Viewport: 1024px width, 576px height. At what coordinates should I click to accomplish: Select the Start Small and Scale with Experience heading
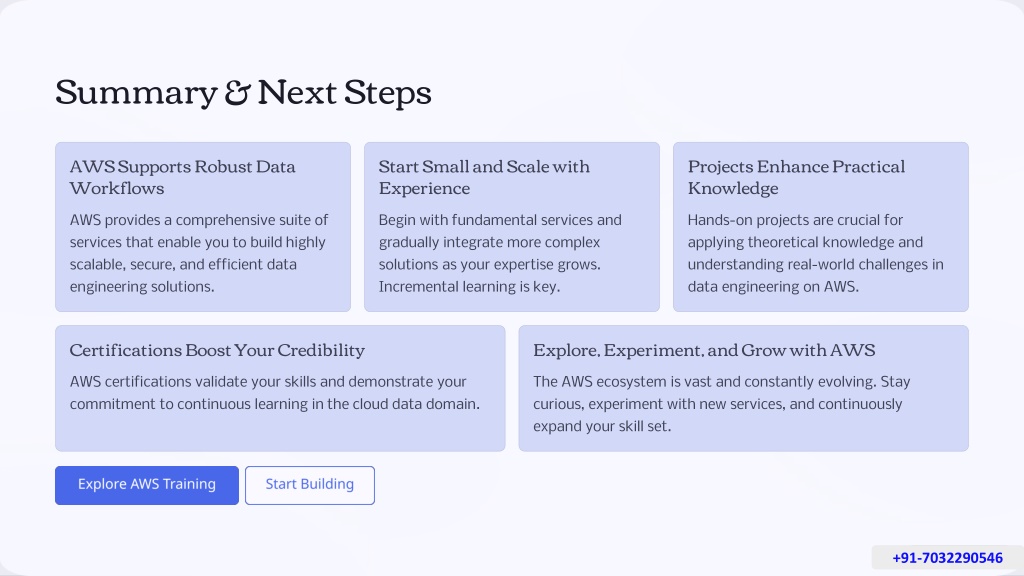484,177
